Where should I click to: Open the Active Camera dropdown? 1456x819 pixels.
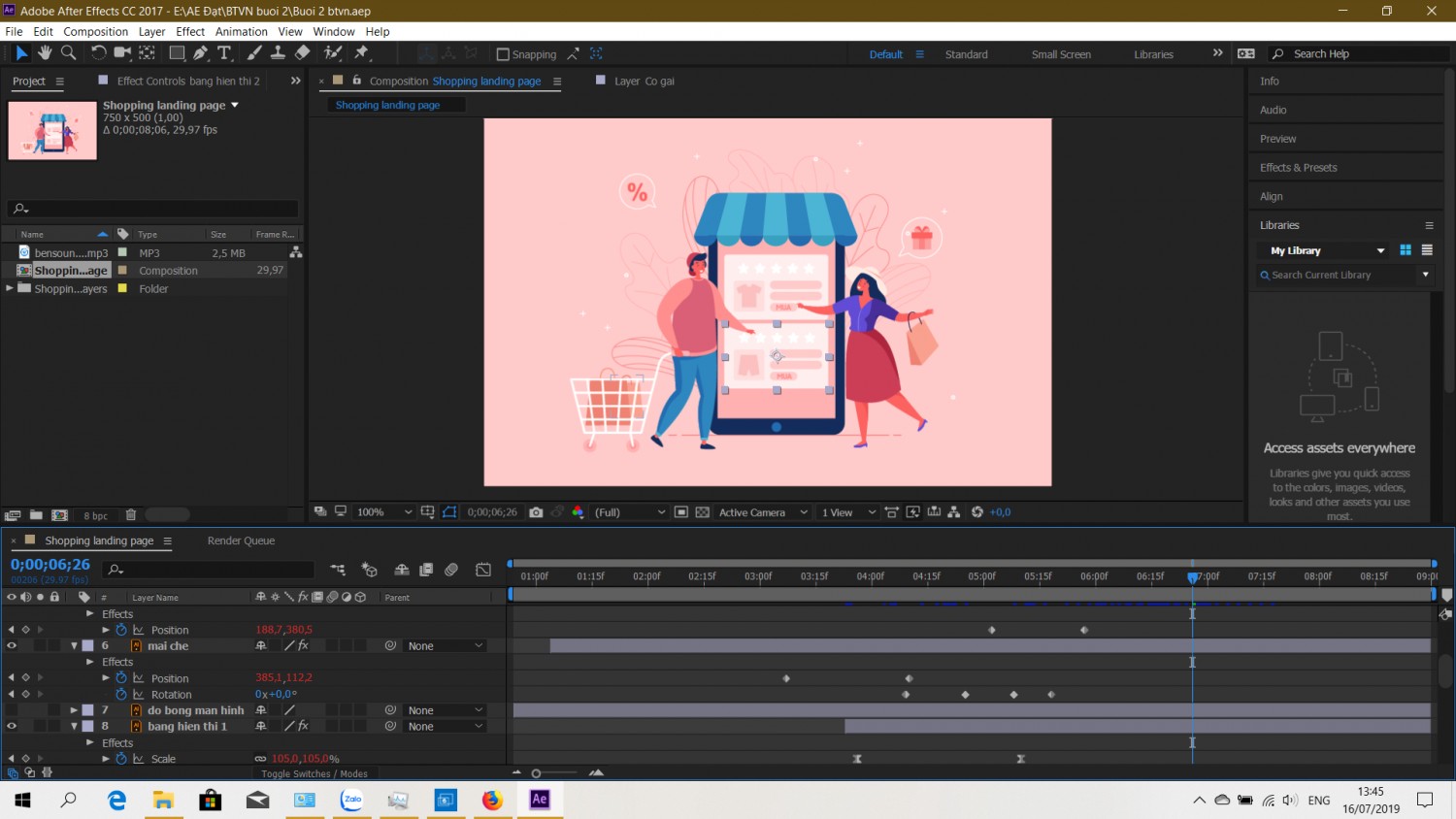pyautogui.click(x=763, y=512)
